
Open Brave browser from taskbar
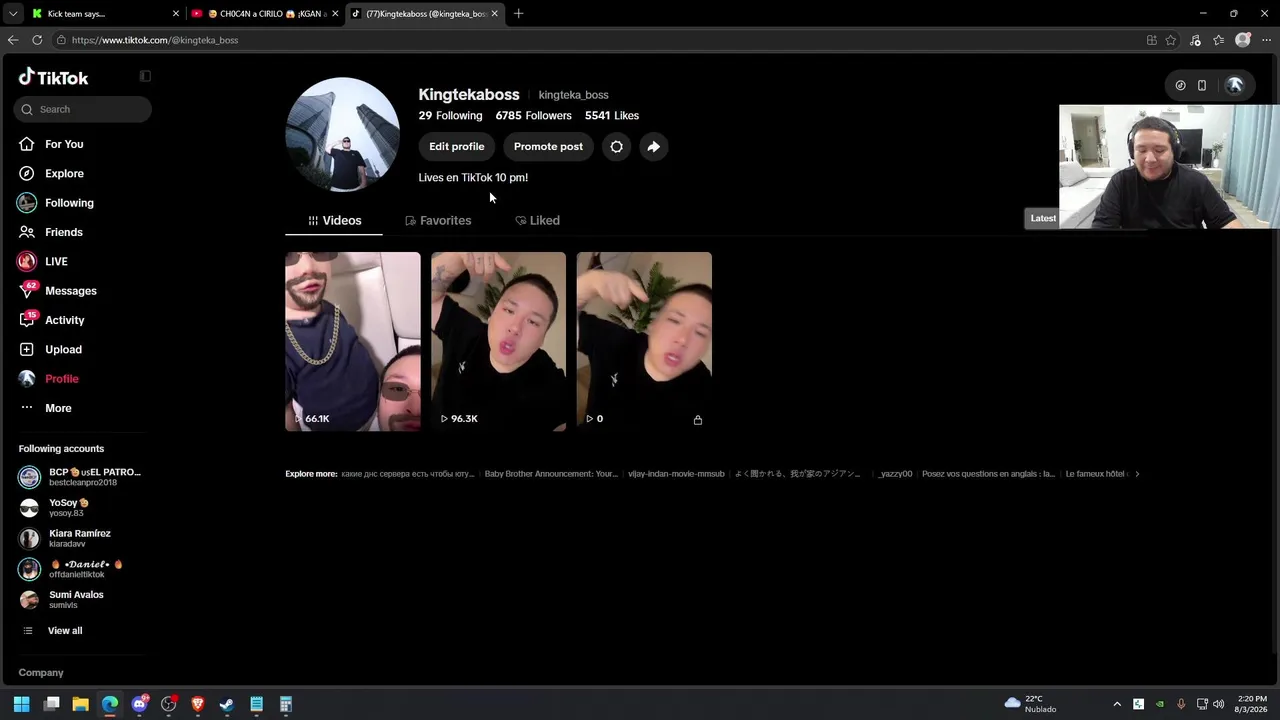[x=198, y=704]
